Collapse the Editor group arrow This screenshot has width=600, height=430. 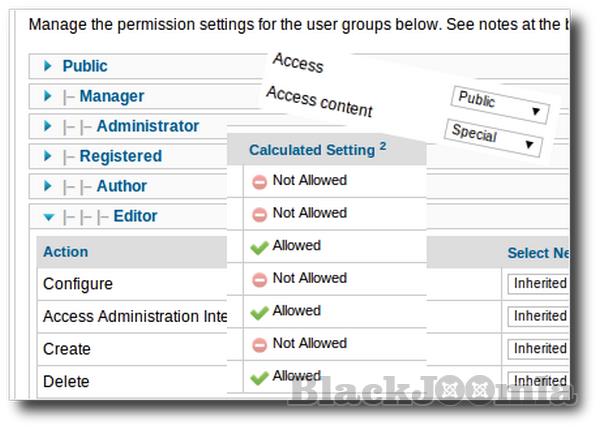pos(47,216)
